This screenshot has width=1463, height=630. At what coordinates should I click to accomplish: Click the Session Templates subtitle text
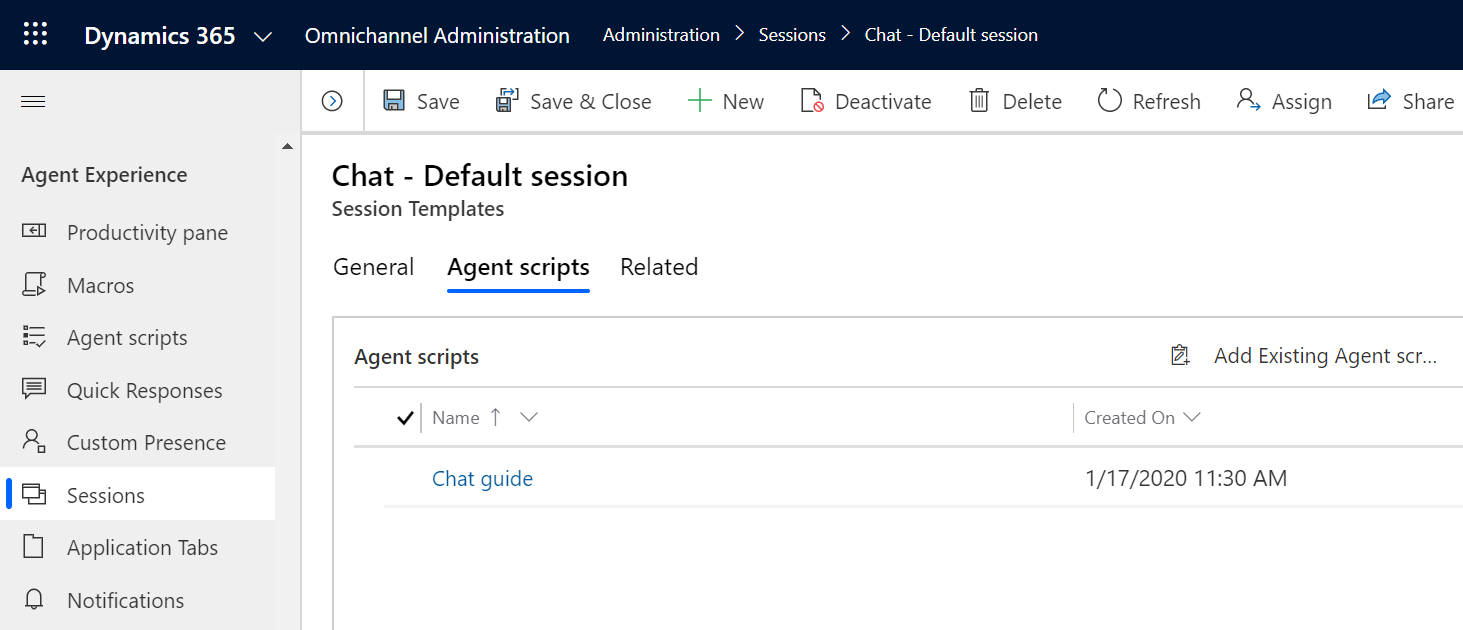pos(418,209)
